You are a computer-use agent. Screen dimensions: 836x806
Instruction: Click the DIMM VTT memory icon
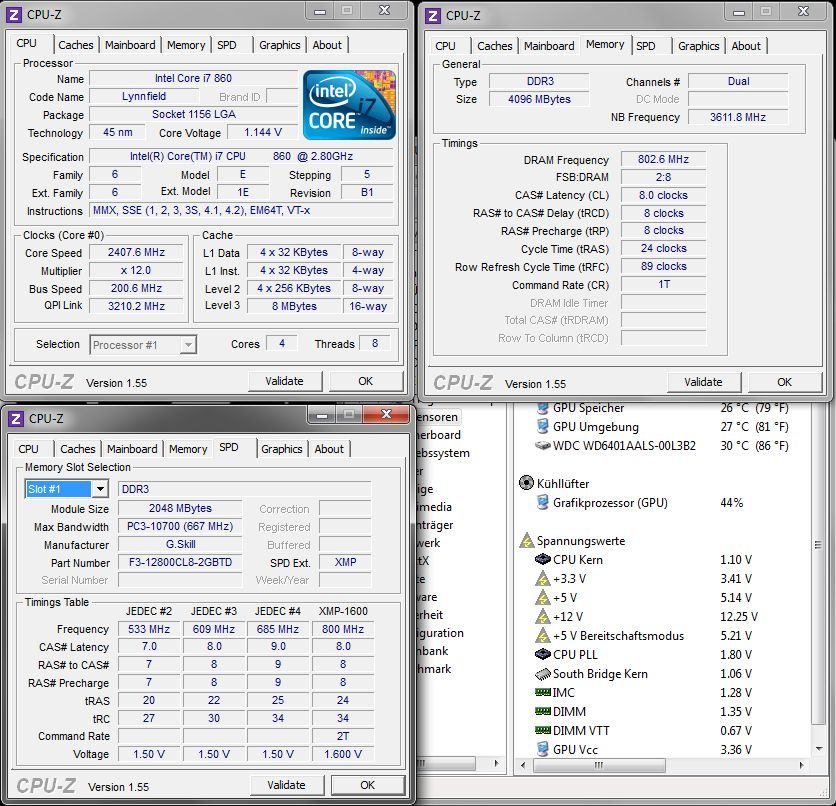pyautogui.click(x=542, y=730)
